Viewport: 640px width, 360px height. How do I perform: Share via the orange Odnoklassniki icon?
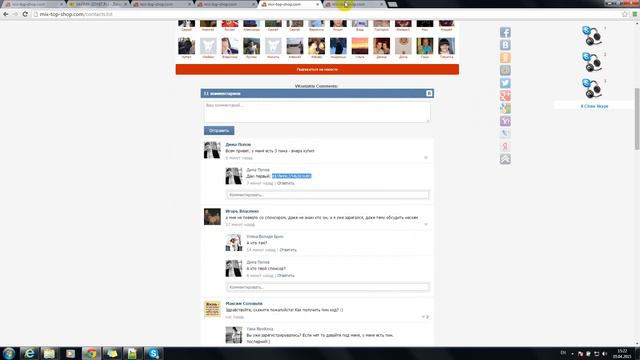[x=505, y=58]
